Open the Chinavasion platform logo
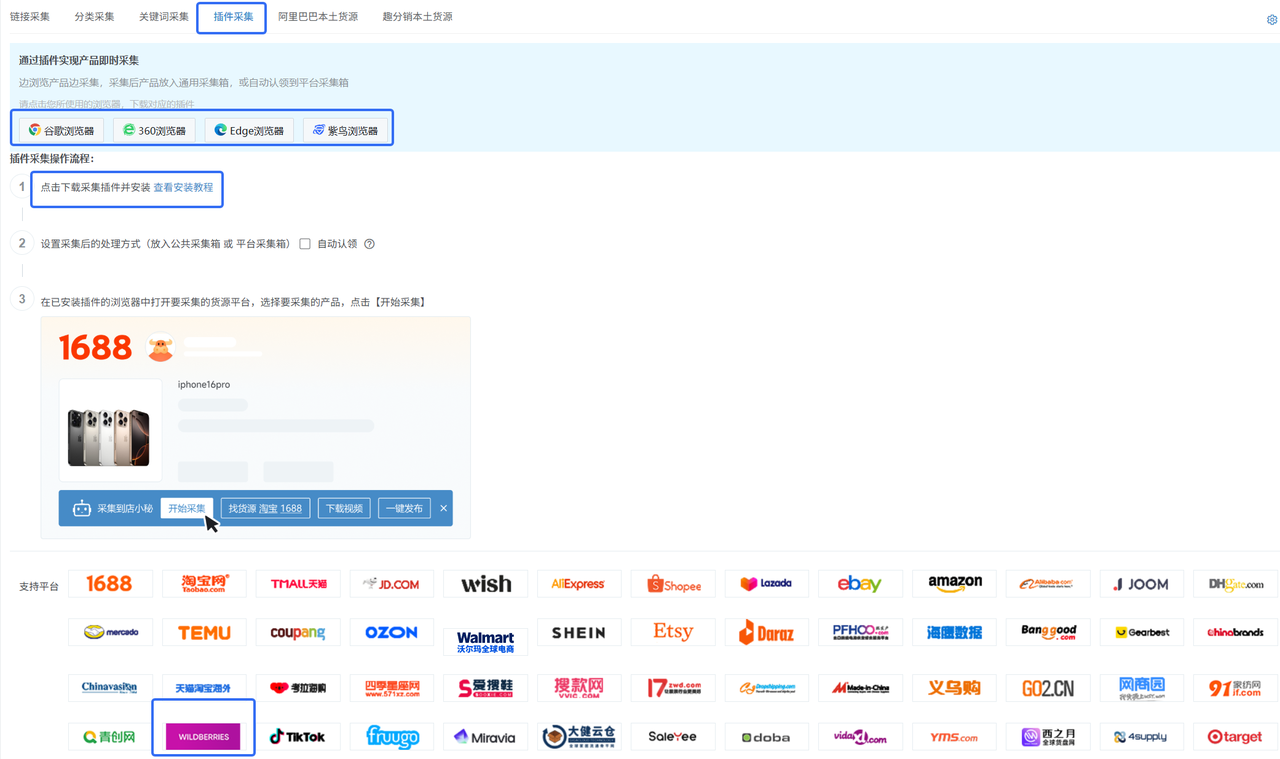 pyautogui.click(x=110, y=688)
